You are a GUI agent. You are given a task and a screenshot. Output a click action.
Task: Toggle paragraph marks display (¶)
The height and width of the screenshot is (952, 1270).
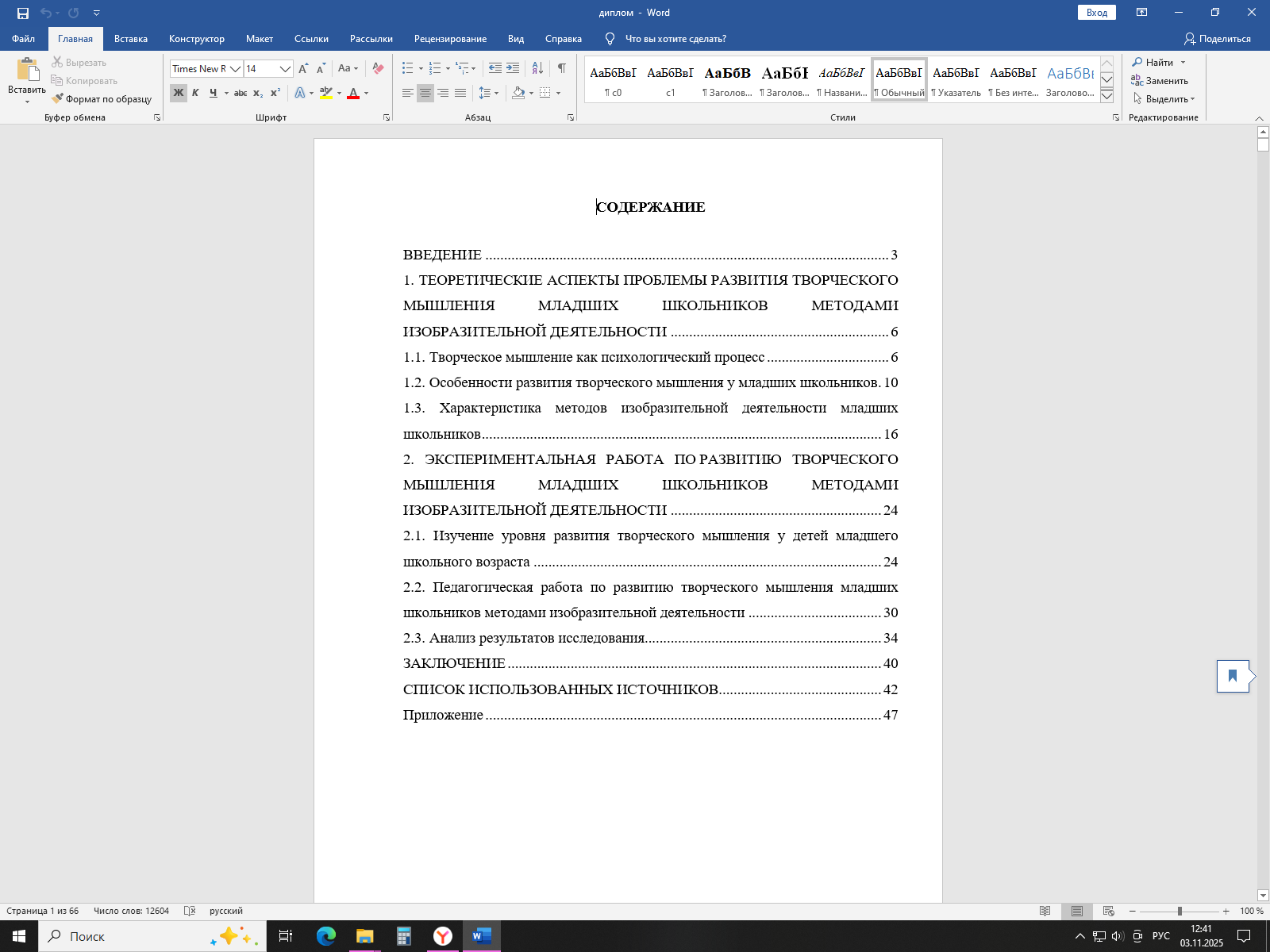point(561,69)
